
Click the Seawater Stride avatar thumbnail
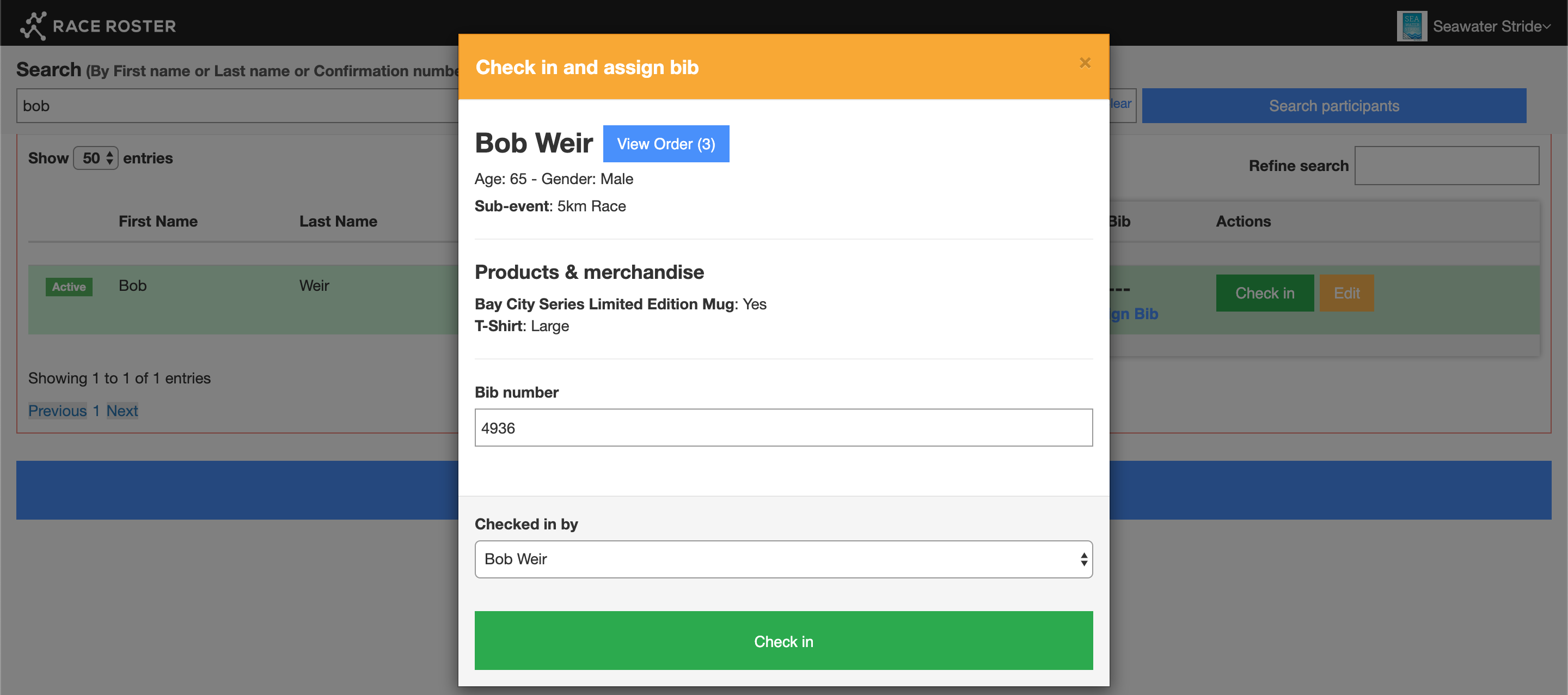click(1412, 26)
